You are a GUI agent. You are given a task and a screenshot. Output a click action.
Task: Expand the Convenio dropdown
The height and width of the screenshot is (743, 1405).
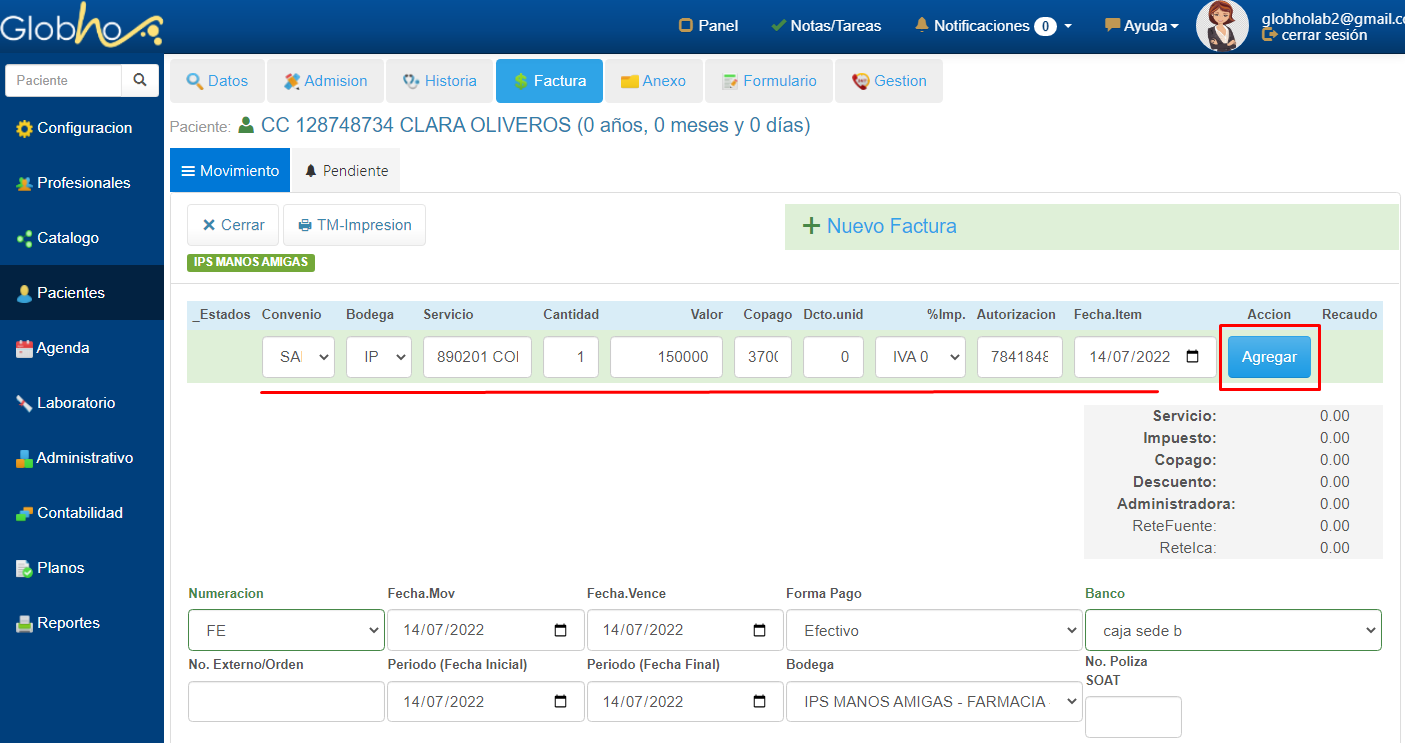coord(298,357)
